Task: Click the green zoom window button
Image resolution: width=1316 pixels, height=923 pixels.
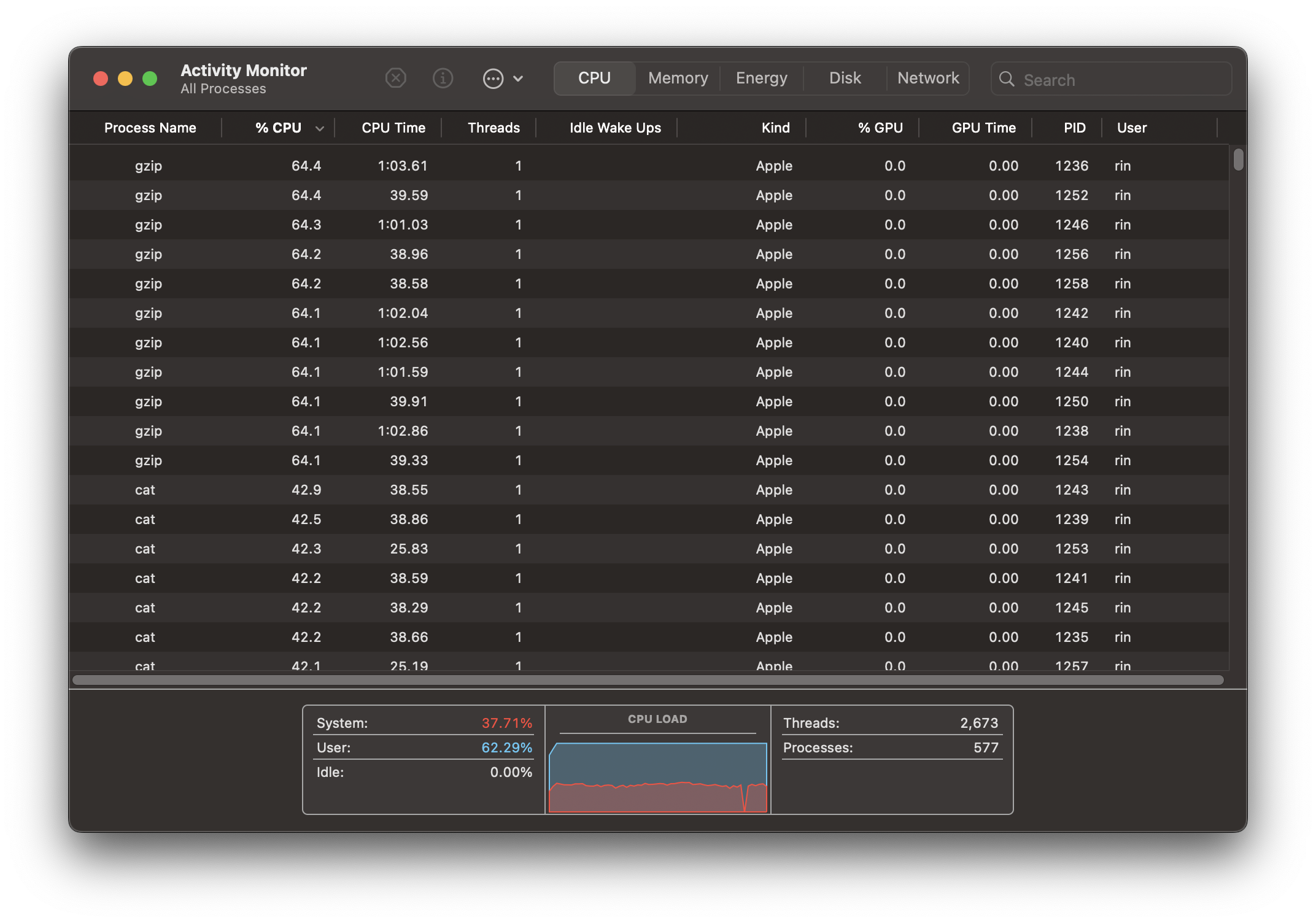Action: [x=150, y=79]
